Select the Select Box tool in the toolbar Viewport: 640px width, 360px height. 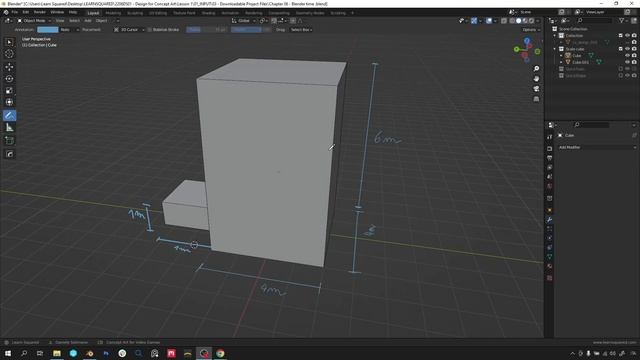(9, 42)
